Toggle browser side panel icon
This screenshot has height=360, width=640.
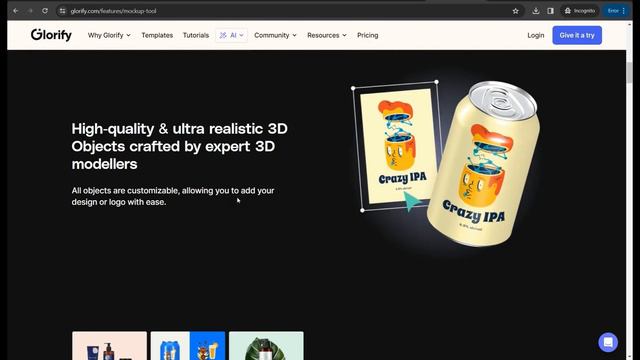(551, 11)
